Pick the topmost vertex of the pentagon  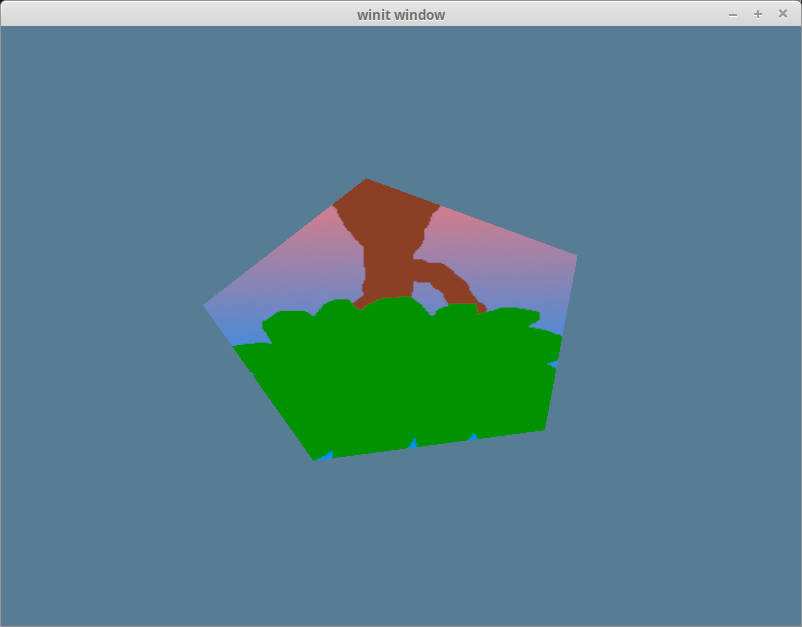(x=366, y=180)
